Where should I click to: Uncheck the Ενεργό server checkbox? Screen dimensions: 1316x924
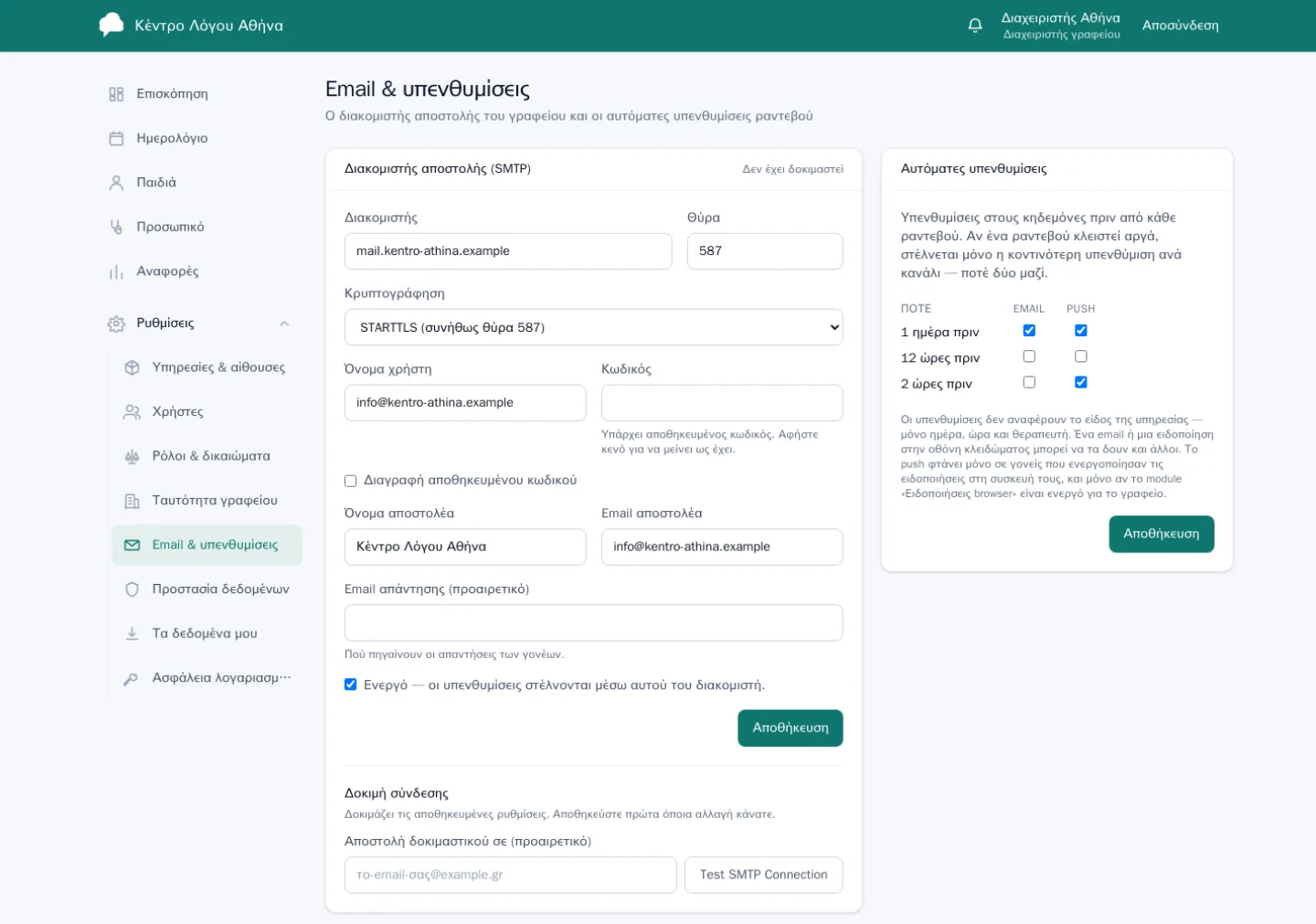pyautogui.click(x=350, y=685)
